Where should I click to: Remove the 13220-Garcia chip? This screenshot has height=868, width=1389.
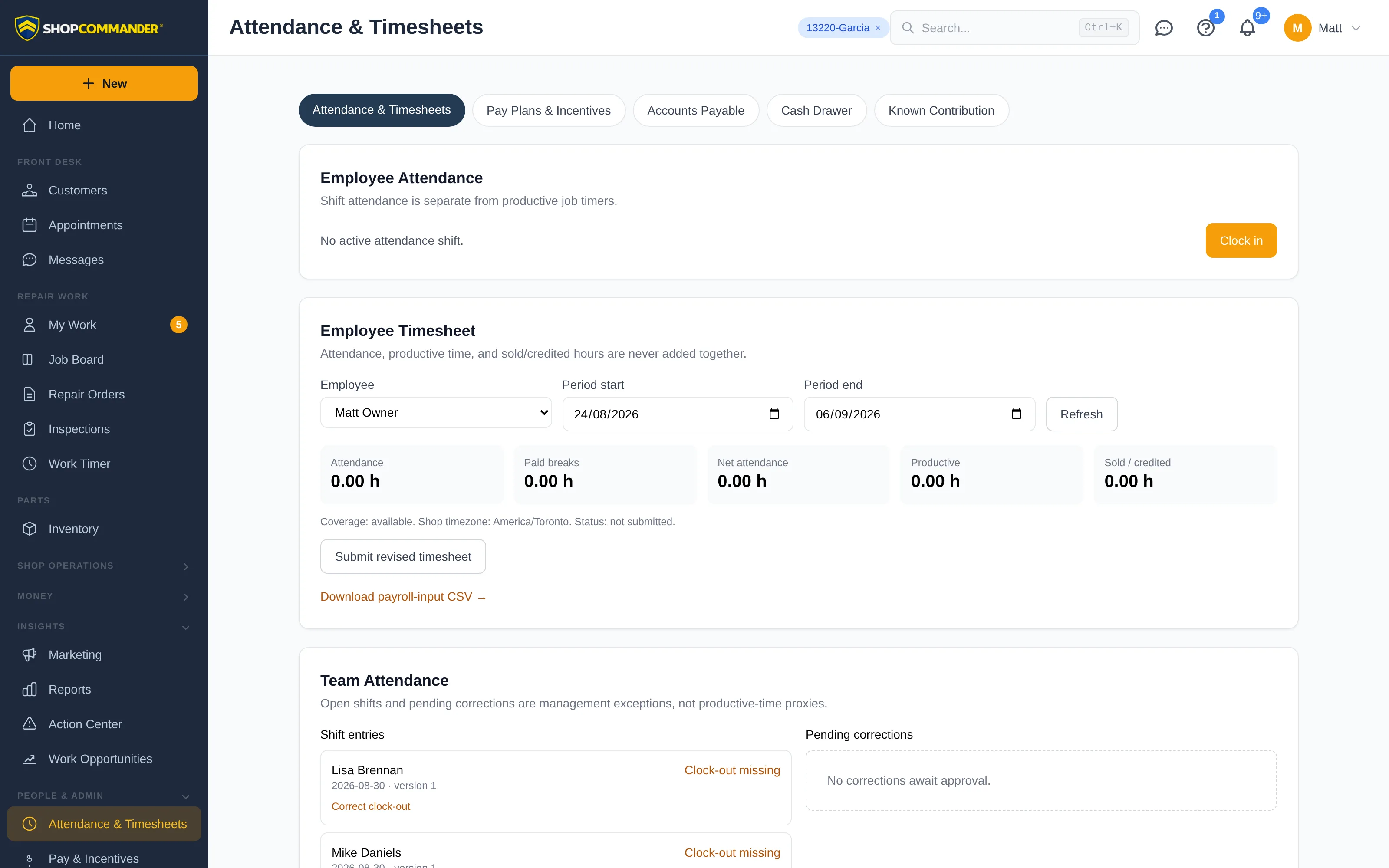click(x=878, y=28)
